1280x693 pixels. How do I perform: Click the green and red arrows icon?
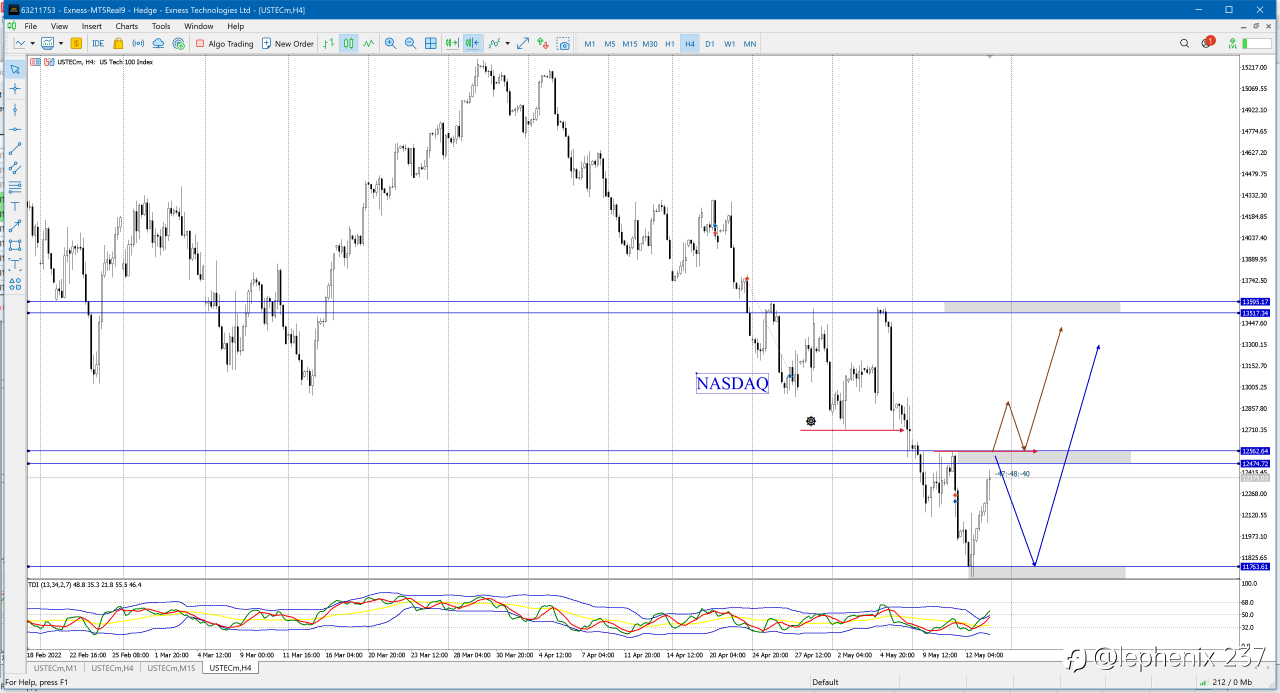543,44
